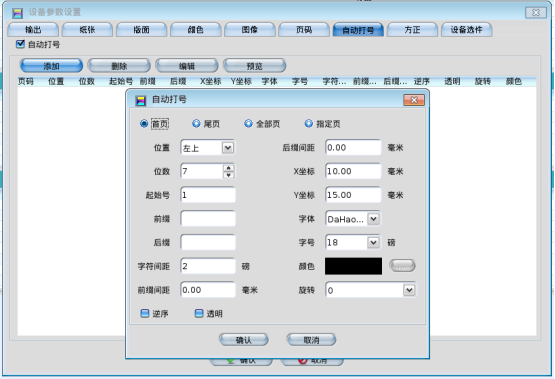The image size is (555, 379).
Task: Decrease 位数 with the down stepper arrow
Action: [229, 175]
